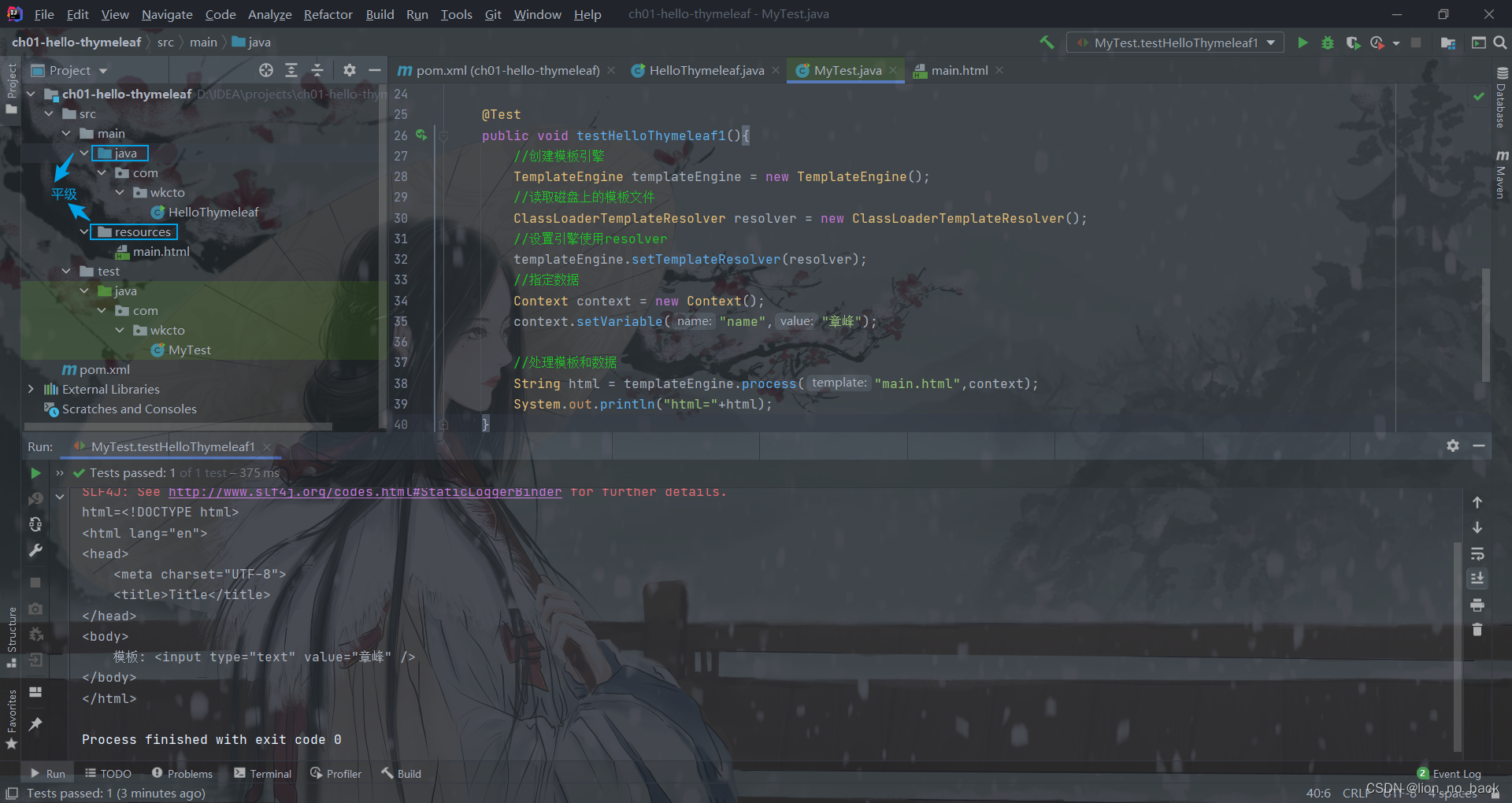Select pom.xml in the project tree
This screenshot has height=803, width=1512.
[x=104, y=369]
